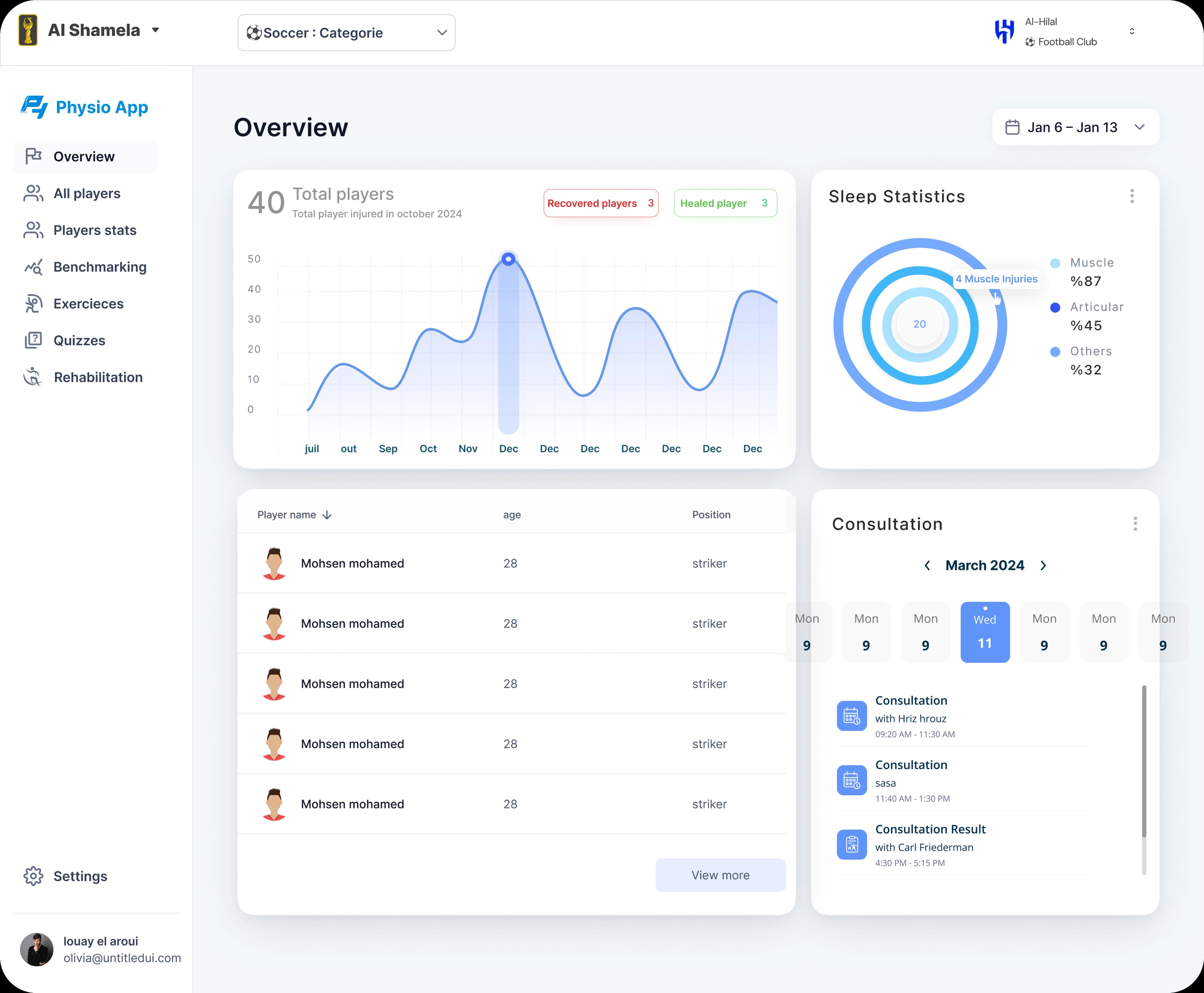Click the Rehabilitation sidebar icon
This screenshot has height=993, width=1204.
pos(33,377)
